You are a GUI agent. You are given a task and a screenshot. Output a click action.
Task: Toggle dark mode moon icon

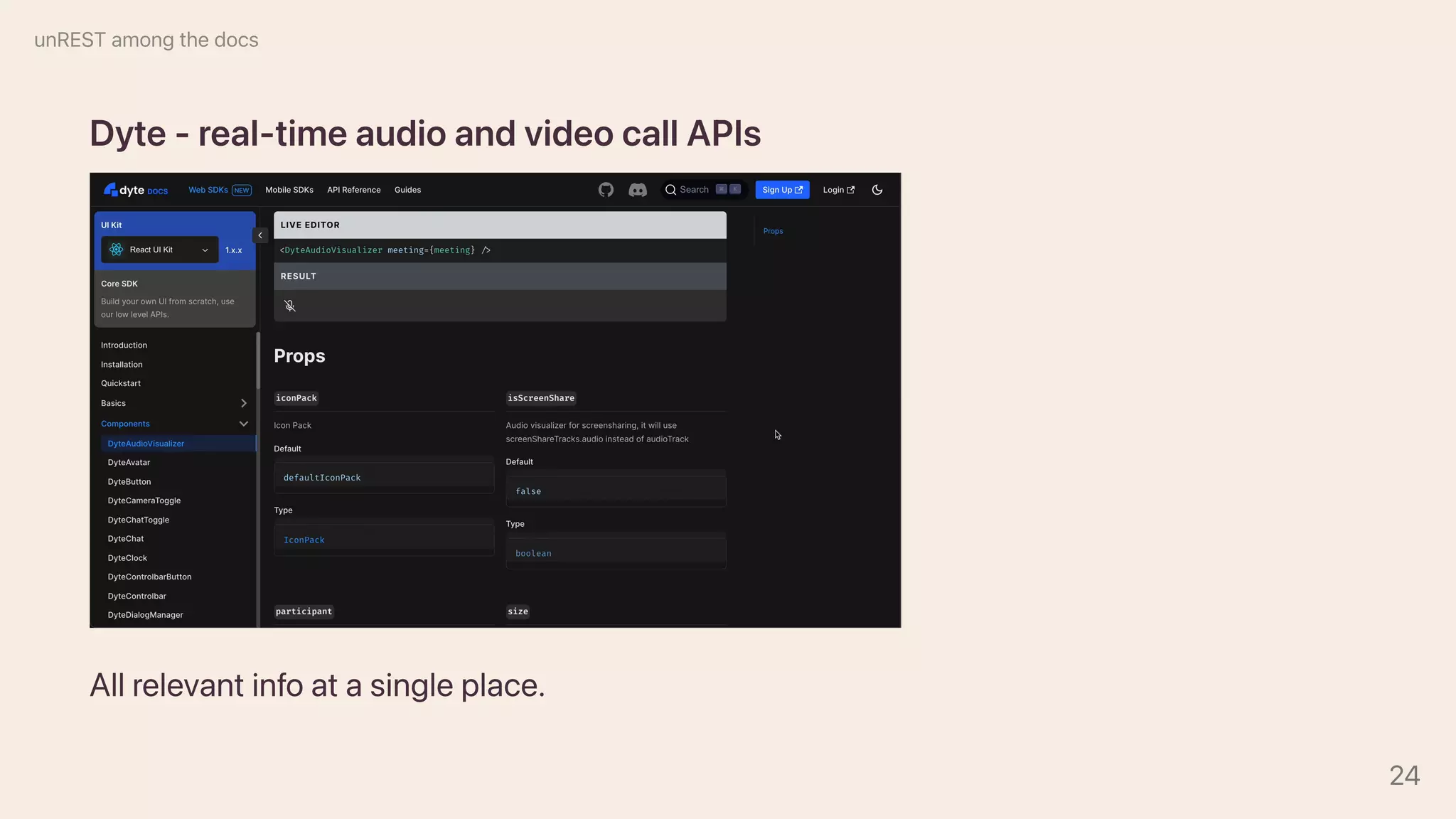877,190
